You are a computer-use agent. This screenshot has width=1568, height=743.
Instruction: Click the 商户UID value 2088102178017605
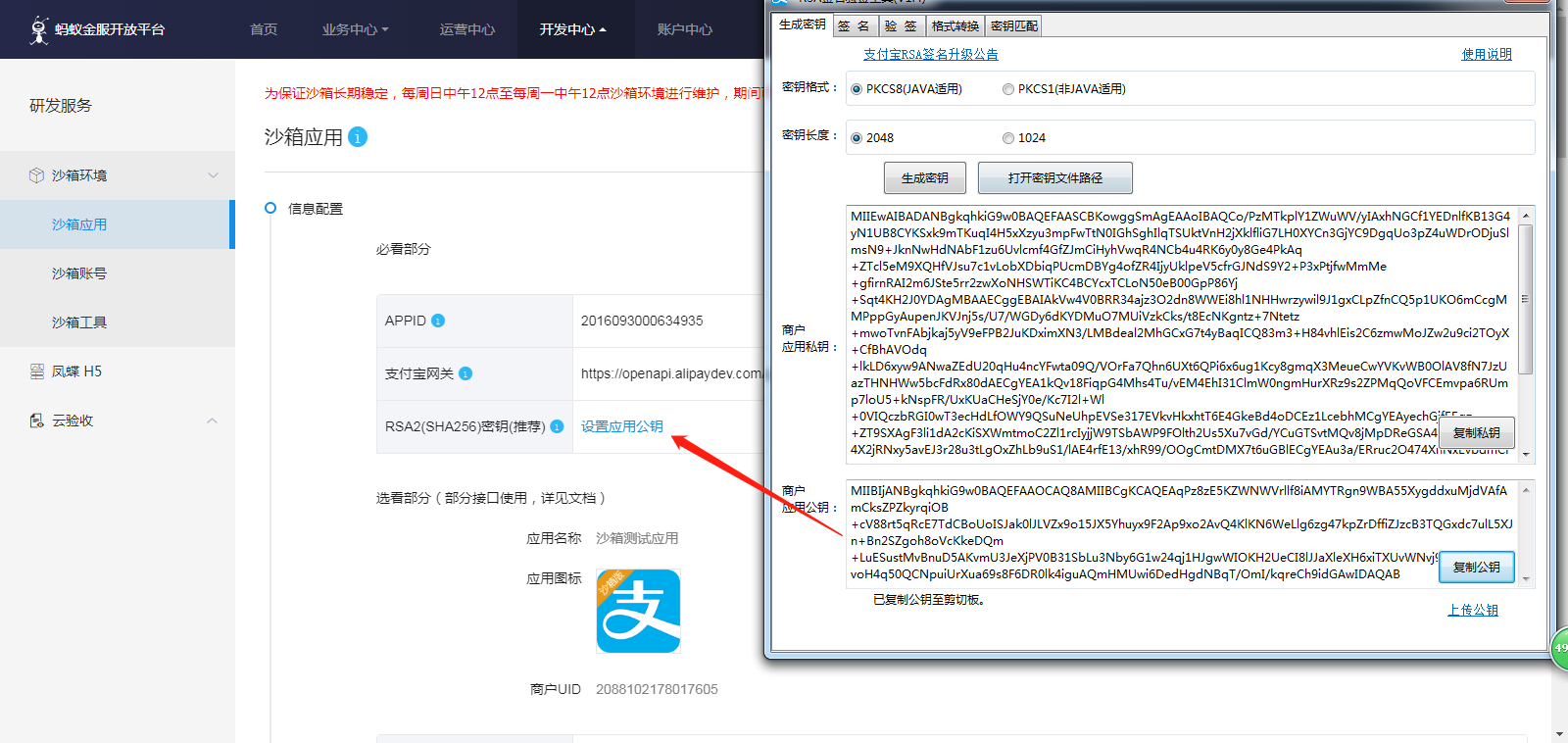(657, 689)
